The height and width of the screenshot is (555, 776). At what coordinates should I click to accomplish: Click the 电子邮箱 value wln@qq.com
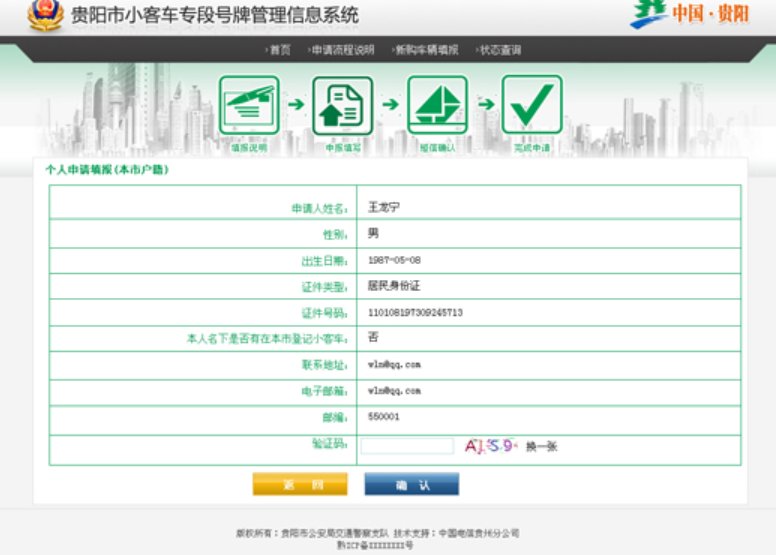coord(394,391)
